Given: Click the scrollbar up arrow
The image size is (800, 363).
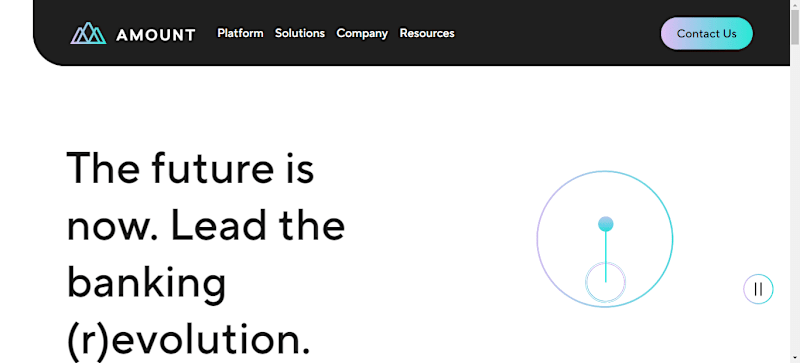Looking at the screenshot, I should click(795, 4).
